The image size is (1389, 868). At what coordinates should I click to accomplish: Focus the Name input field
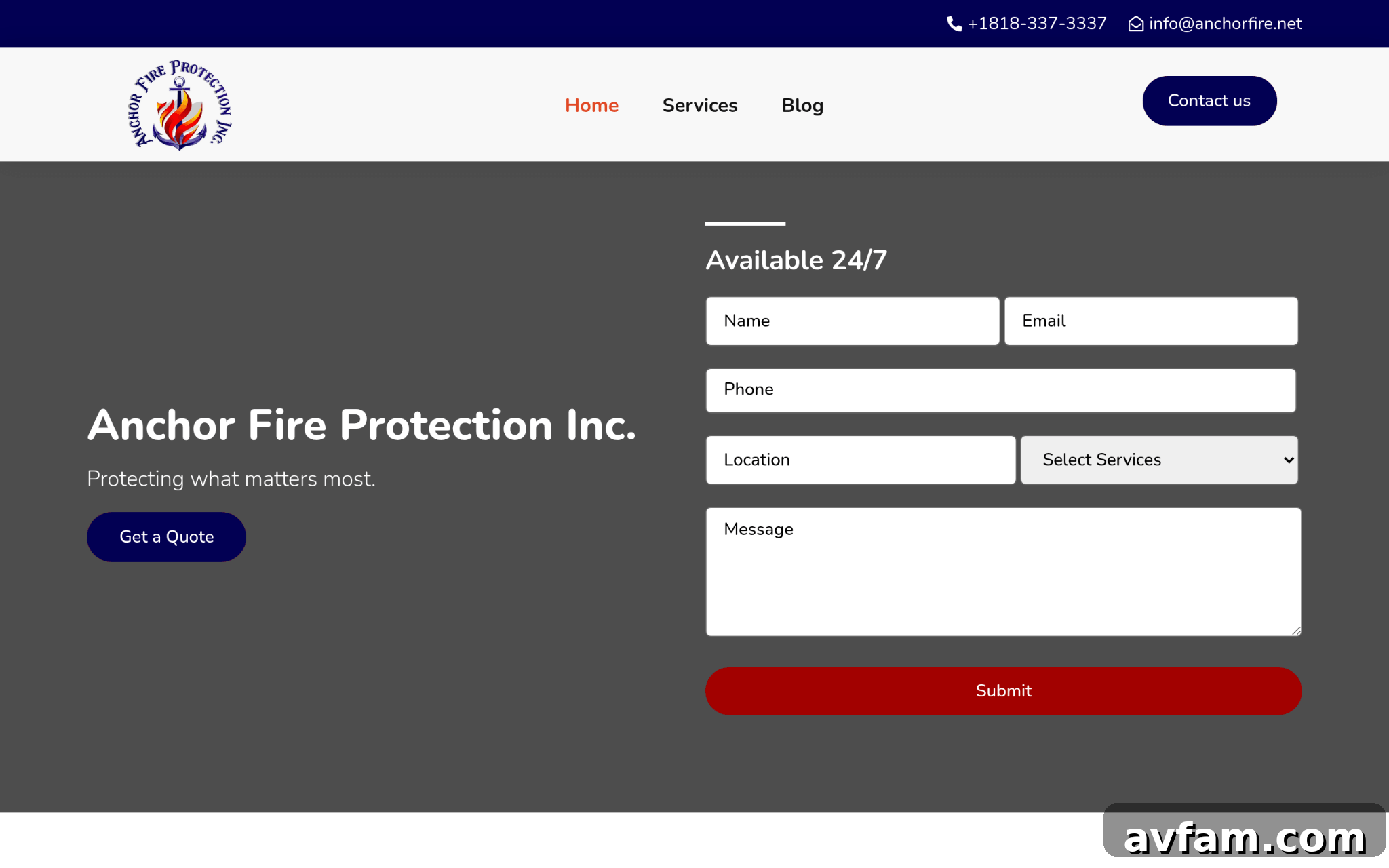click(x=853, y=321)
